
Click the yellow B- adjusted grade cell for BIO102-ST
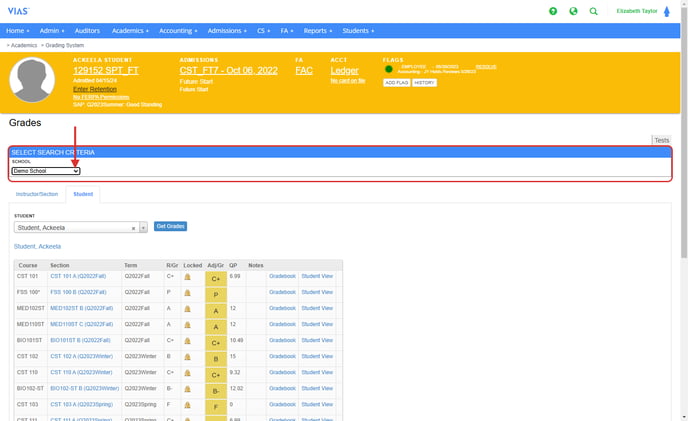coord(216,391)
